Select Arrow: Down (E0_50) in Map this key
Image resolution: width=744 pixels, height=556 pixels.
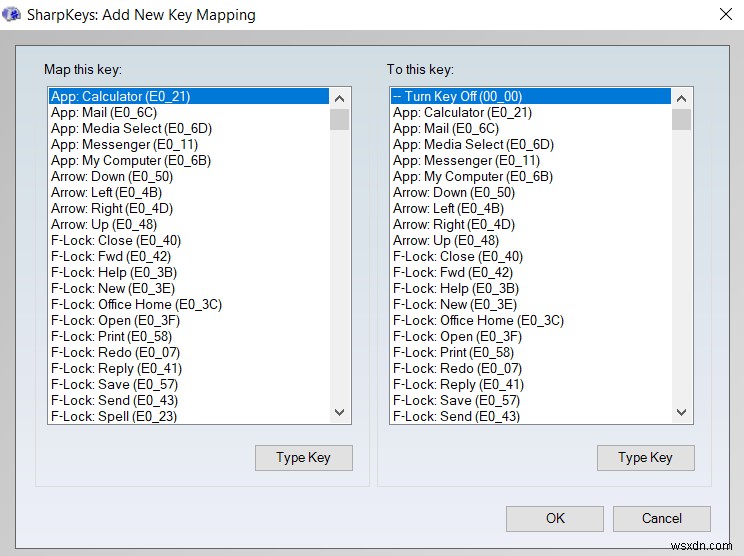pos(189,176)
